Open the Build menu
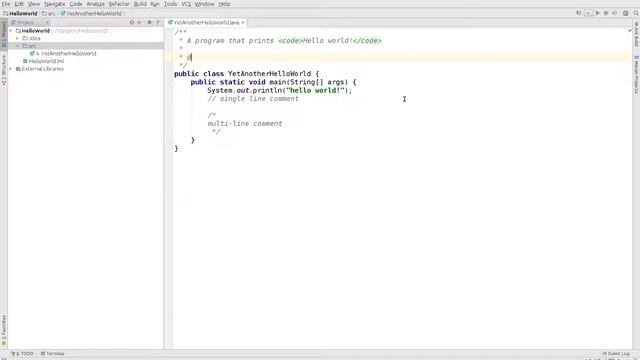This screenshot has height=360, width=640. click(x=140, y=4)
